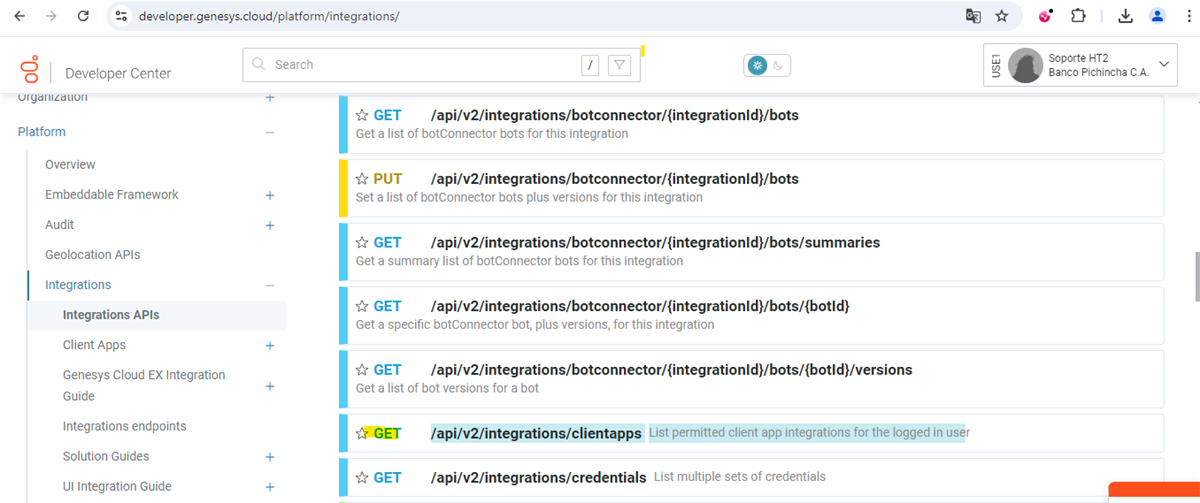Screen dimensions: 1200x503
Task: Open the search filter funnel
Action: click(x=620, y=65)
